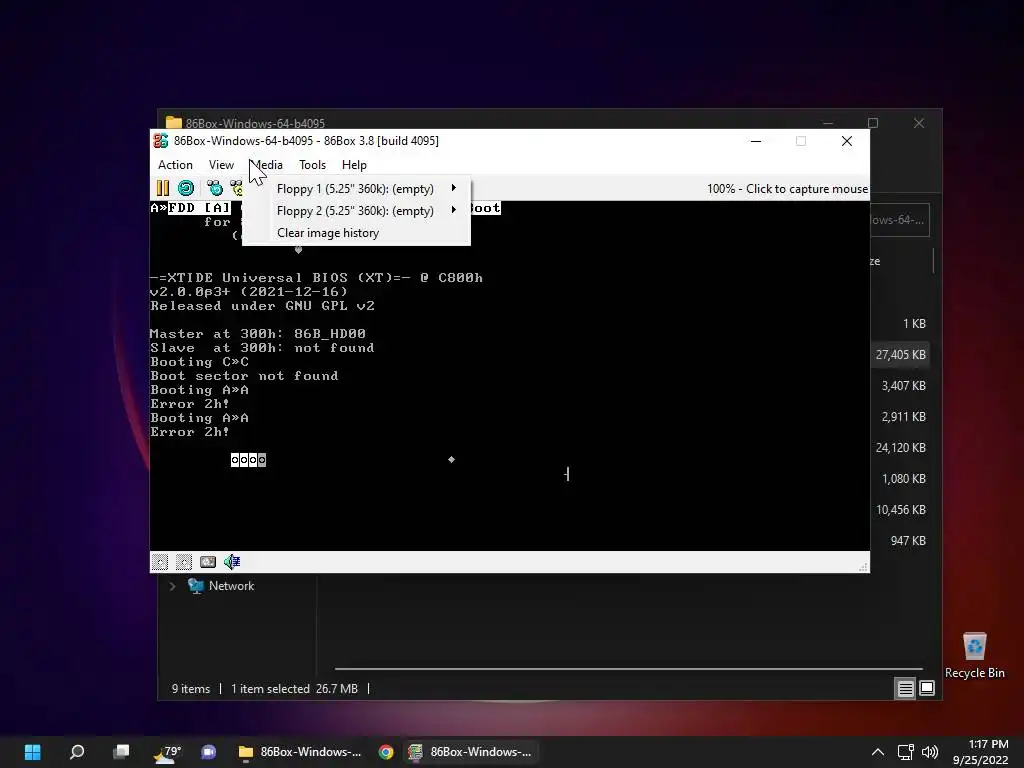Switch File Explorer to large thumbnails view
This screenshot has width=1024, height=768.
(x=927, y=688)
